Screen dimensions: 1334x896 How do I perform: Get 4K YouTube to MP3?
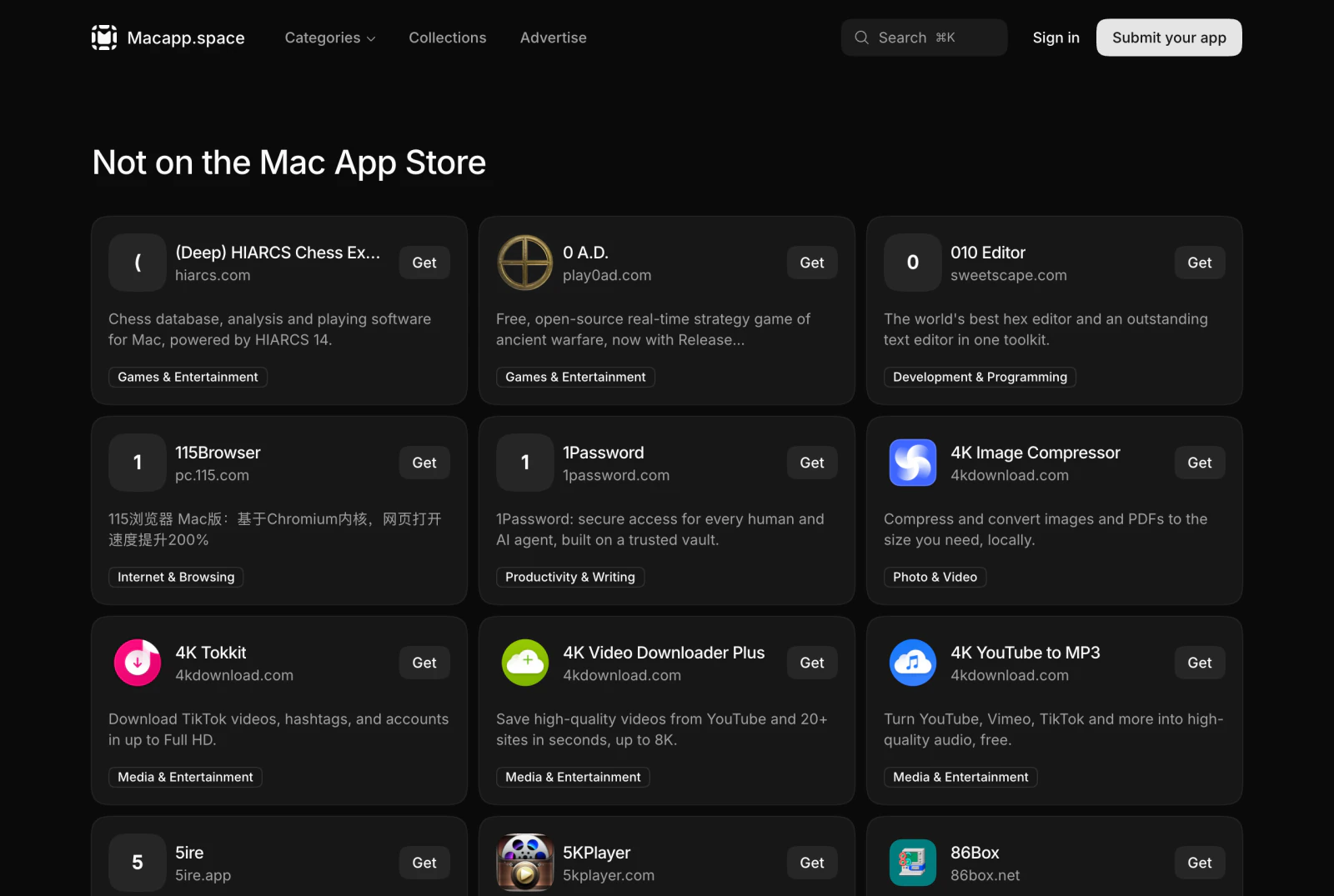pos(1200,663)
